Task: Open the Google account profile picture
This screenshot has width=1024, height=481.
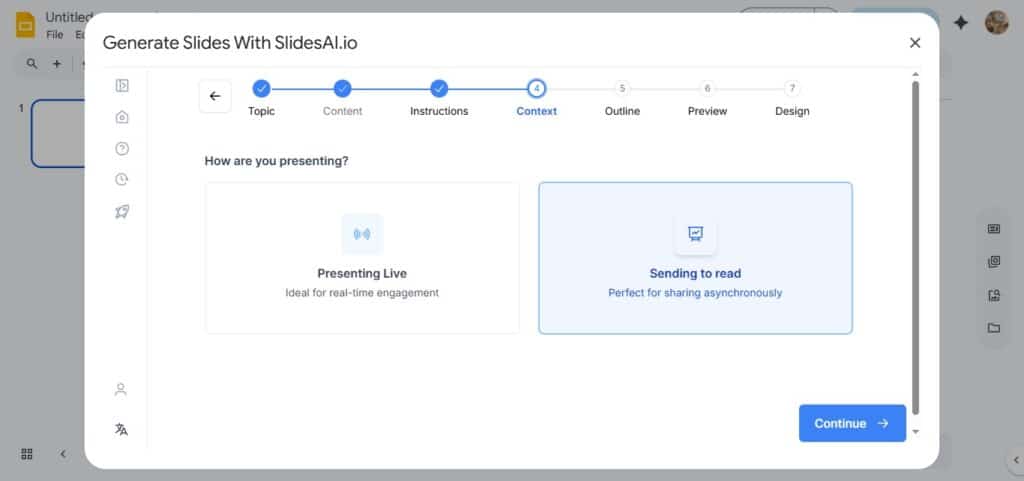Action: 996,22
